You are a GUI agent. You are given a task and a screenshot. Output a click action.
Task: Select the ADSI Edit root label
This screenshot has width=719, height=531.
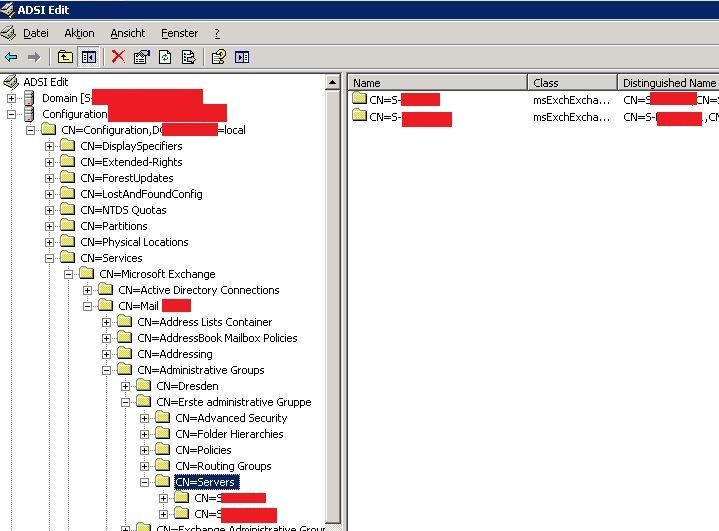tap(46, 82)
